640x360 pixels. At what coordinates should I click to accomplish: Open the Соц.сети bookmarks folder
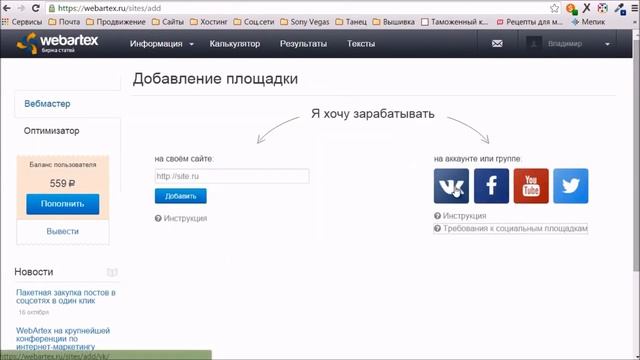[x=254, y=22]
